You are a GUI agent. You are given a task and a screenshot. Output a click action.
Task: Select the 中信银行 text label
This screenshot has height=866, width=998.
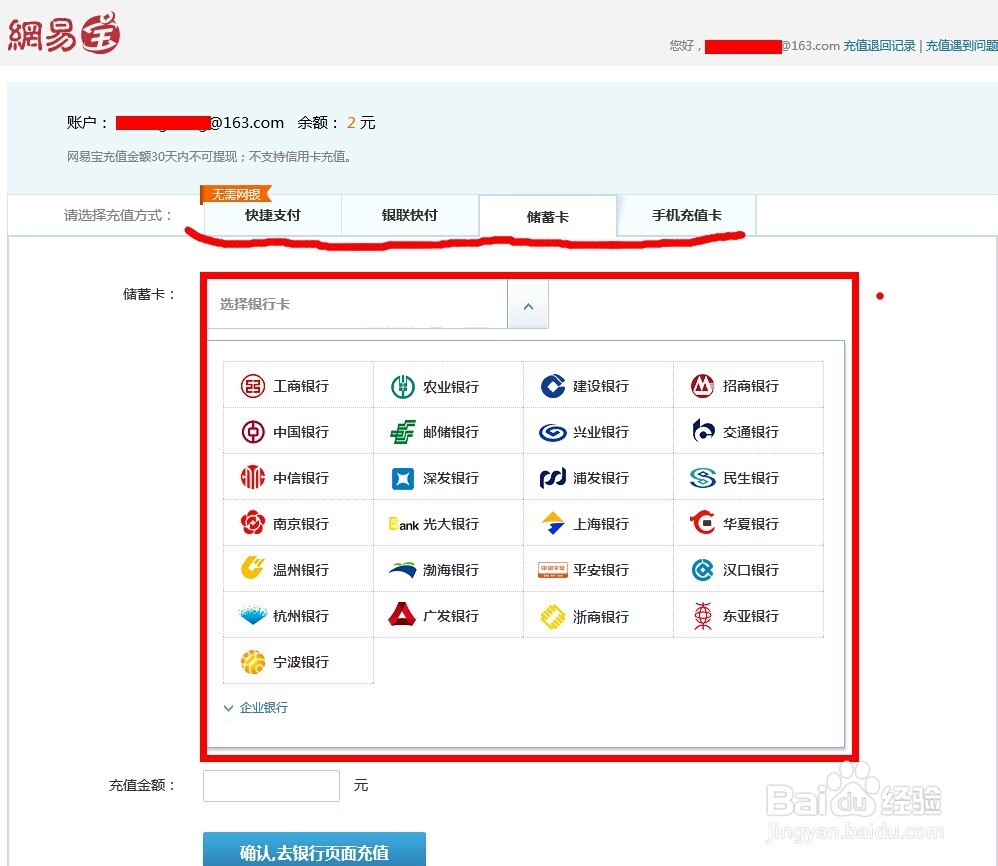[x=301, y=478]
